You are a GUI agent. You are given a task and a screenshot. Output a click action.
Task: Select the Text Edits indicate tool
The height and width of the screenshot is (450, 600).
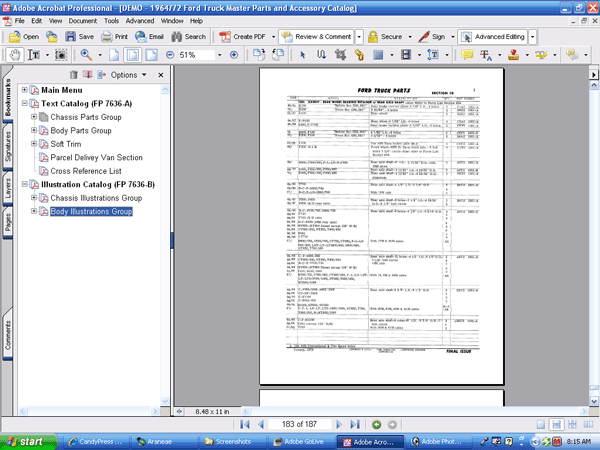(486, 55)
